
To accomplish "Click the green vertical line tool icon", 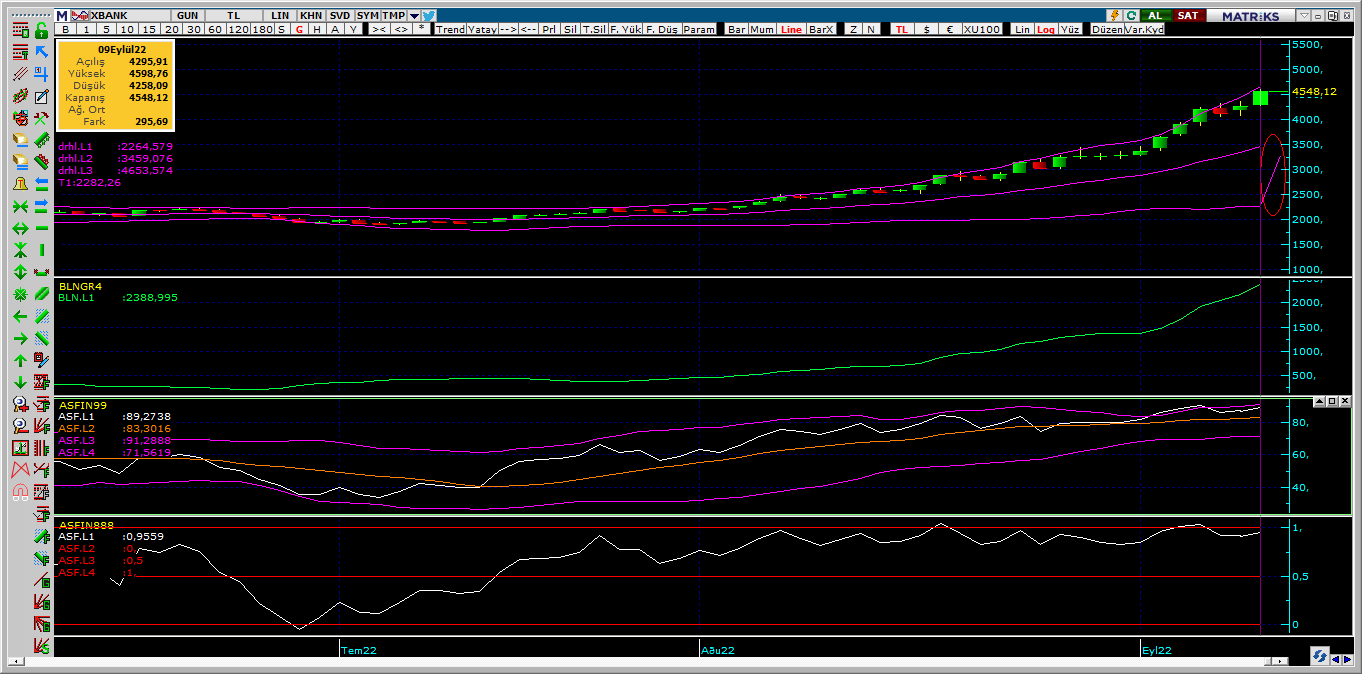I will (x=42, y=250).
